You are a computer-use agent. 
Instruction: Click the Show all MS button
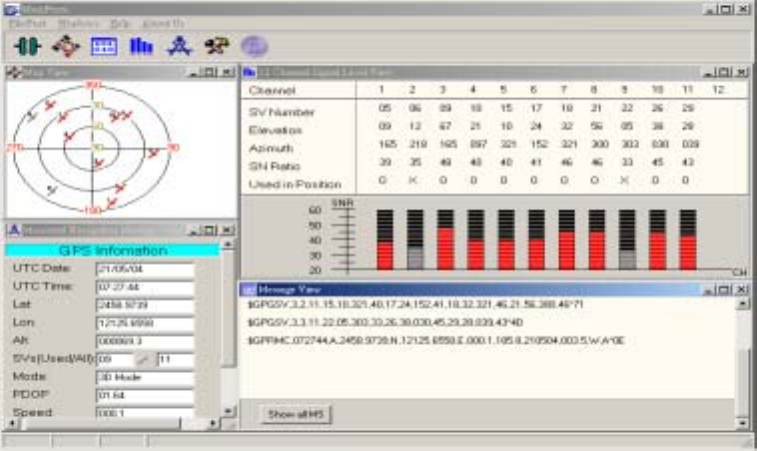(296, 414)
